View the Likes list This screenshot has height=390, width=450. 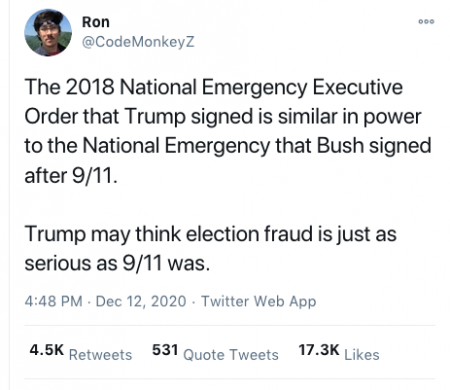362,355
